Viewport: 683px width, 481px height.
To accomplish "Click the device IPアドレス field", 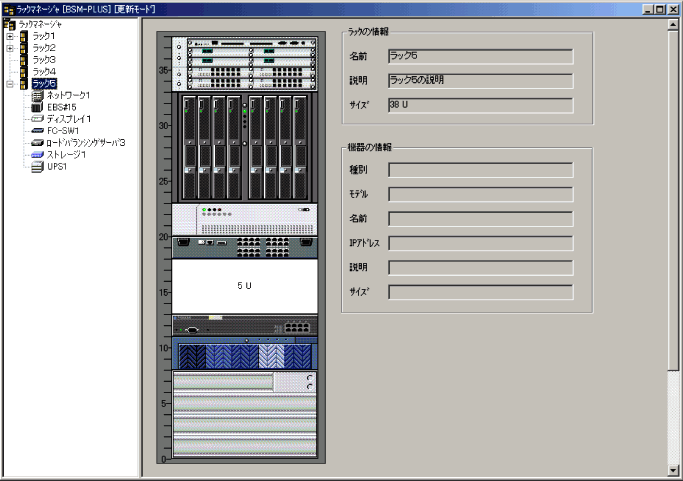I will pos(479,243).
